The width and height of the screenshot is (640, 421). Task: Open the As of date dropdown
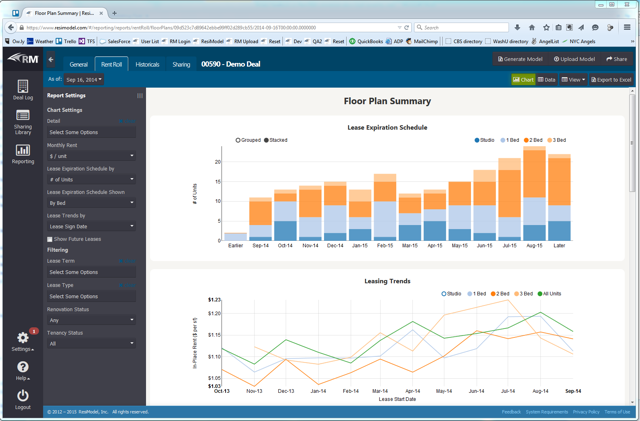click(x=84, y=79)
